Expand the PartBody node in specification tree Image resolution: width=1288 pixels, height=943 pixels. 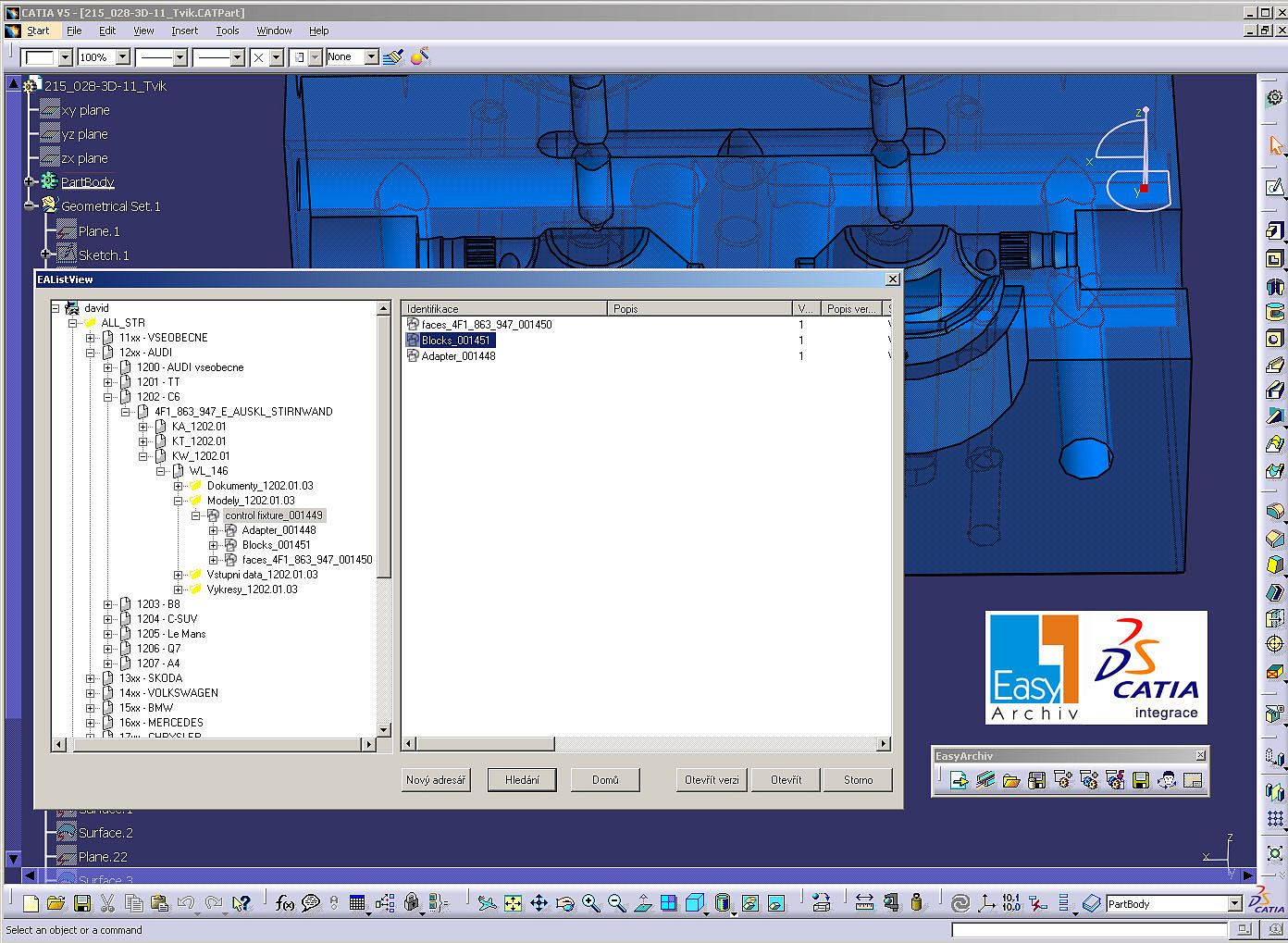(x=30, y=181)
